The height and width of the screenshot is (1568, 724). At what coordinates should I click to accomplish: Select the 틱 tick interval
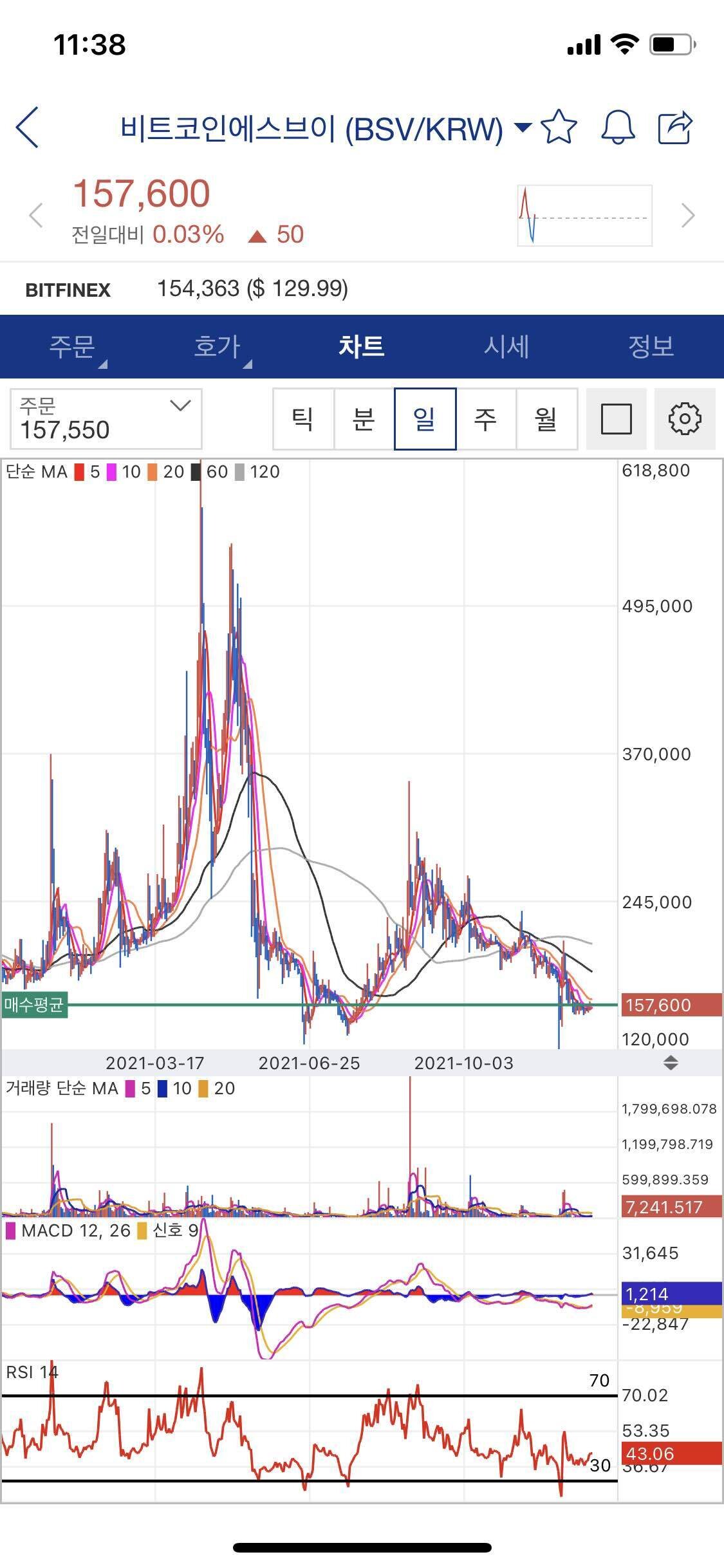click(x=303, y=419)
